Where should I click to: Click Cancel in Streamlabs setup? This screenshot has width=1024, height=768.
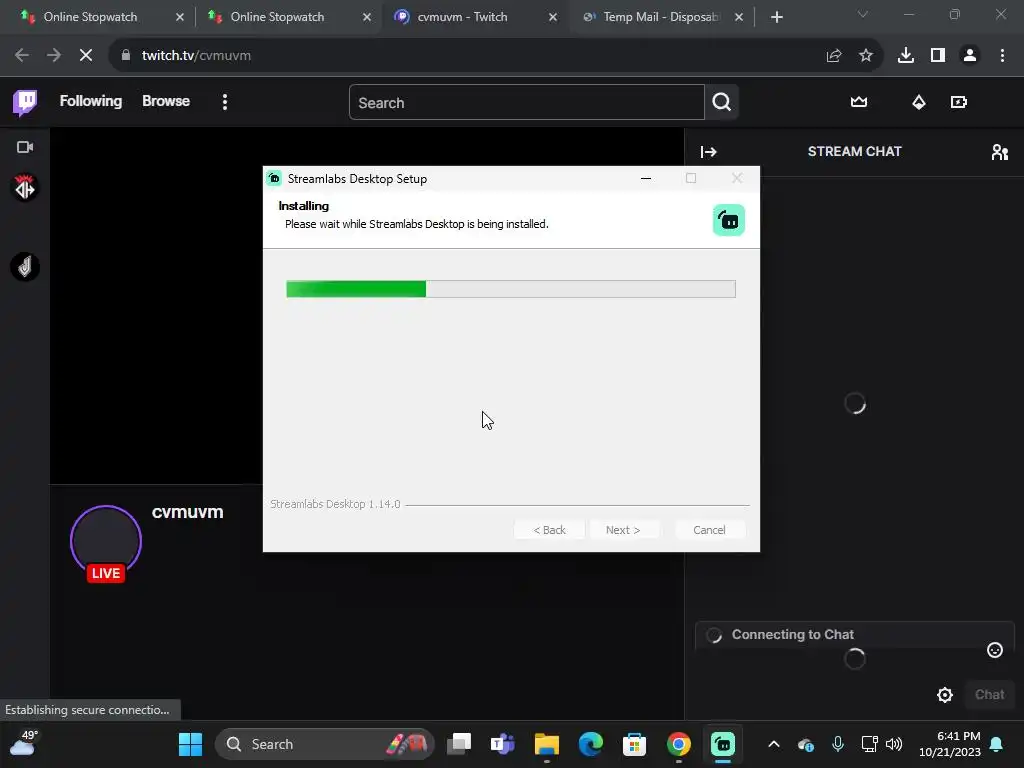[709, 530]
